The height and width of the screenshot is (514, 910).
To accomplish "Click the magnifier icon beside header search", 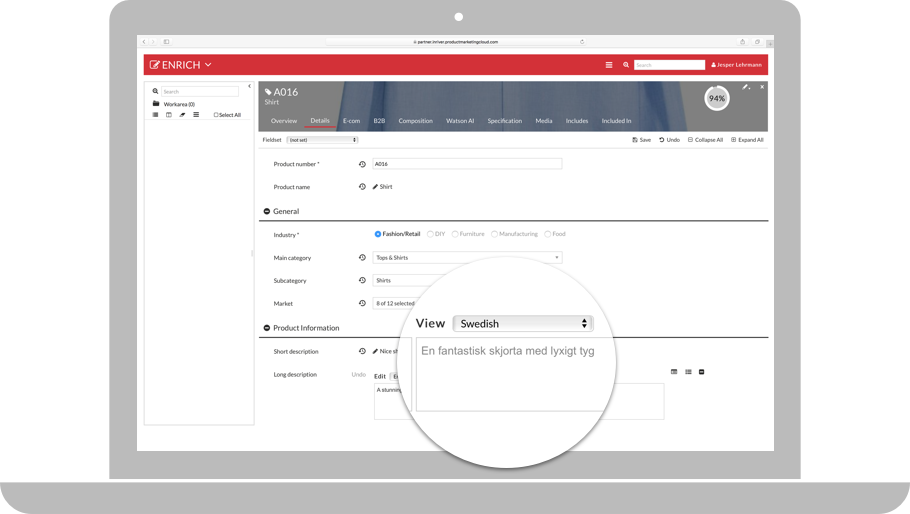I will [626, 65].
